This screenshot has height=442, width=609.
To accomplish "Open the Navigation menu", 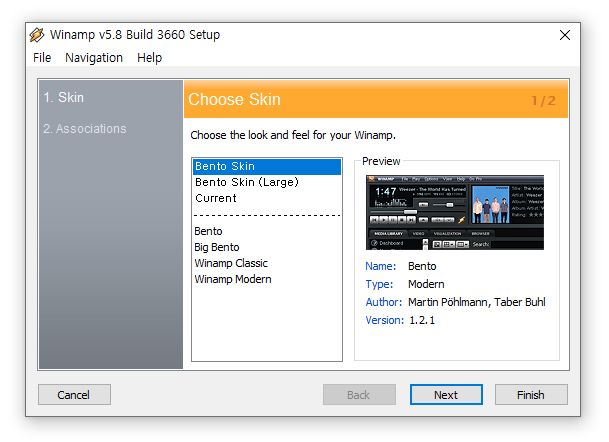I will coord(94,57).
